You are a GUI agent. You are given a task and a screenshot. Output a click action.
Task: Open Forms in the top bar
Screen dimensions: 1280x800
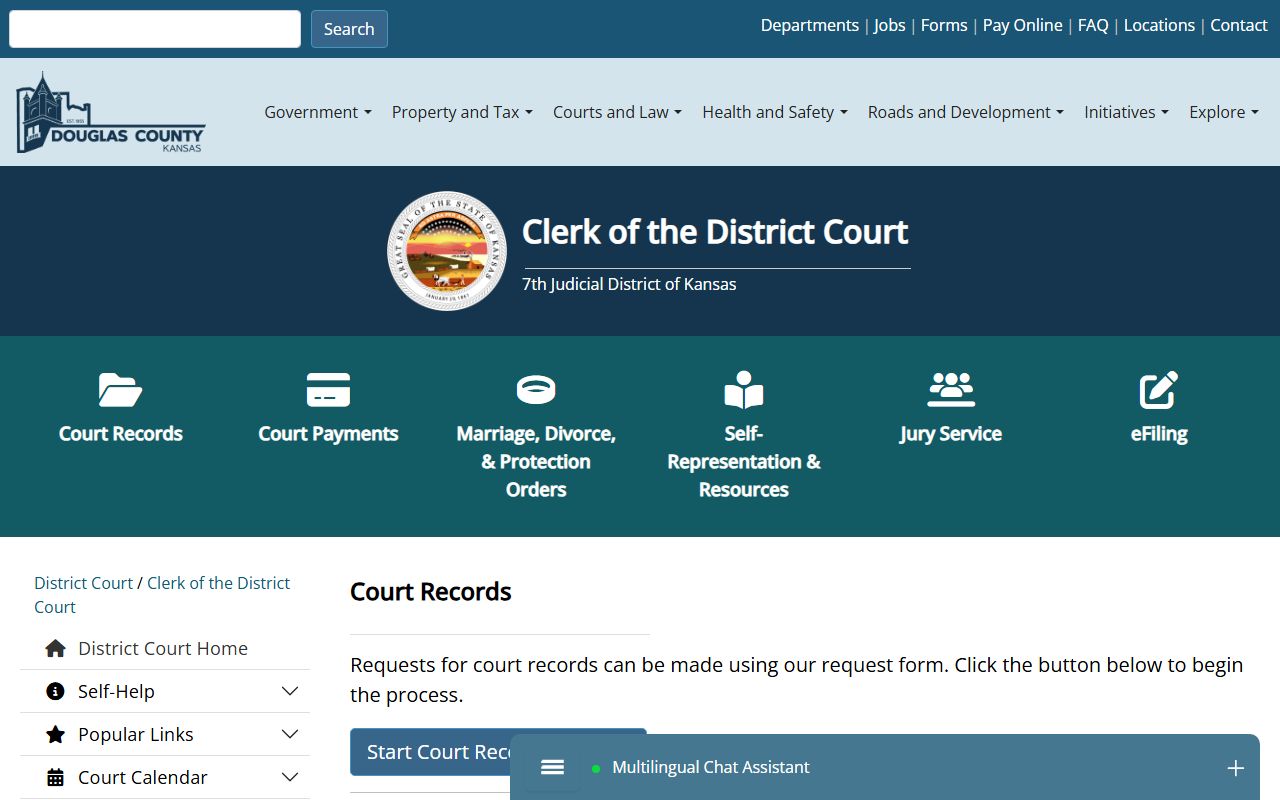[944, 25]
